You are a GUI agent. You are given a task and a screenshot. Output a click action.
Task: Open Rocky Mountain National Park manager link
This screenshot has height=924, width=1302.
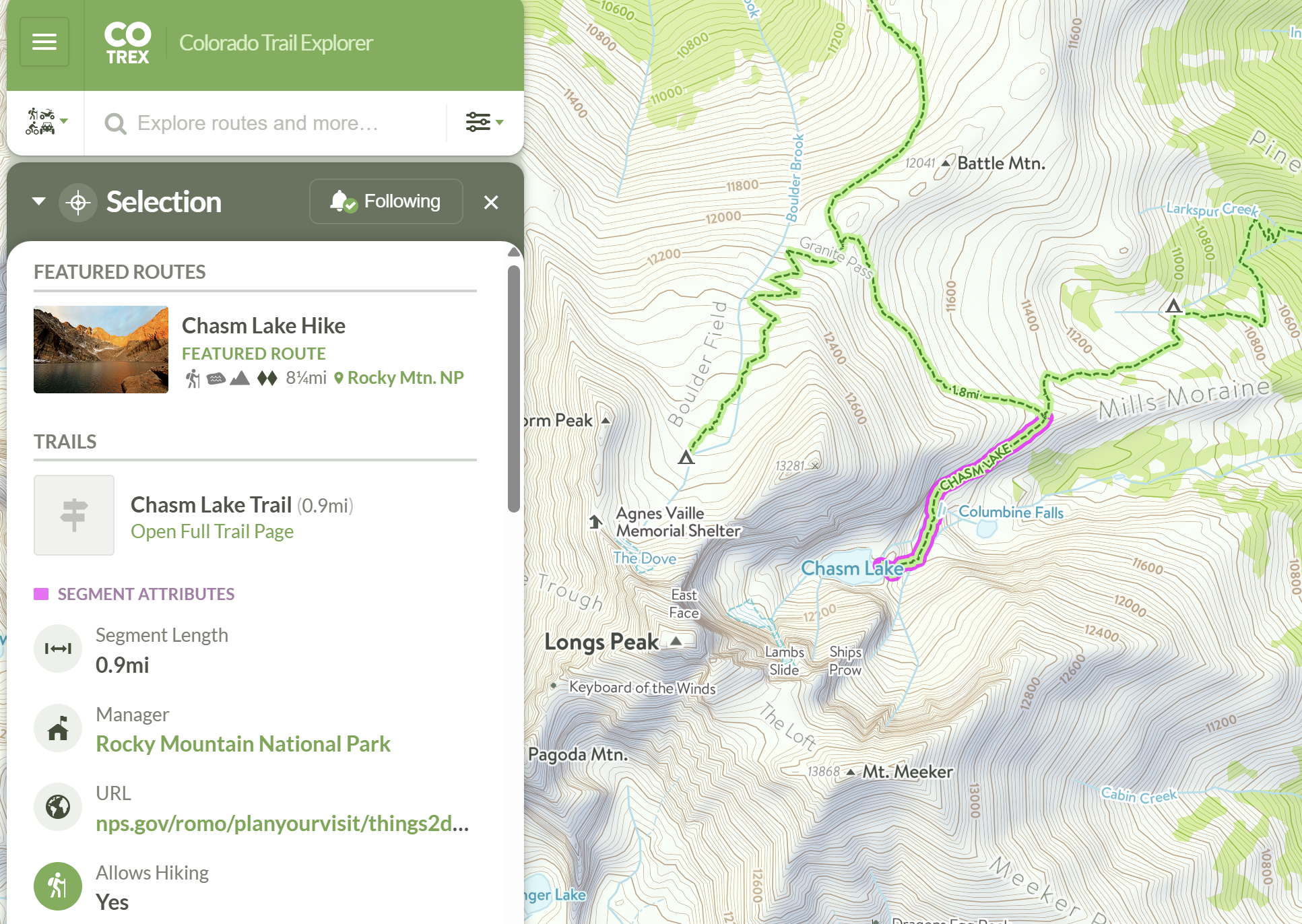coord(243,744)
